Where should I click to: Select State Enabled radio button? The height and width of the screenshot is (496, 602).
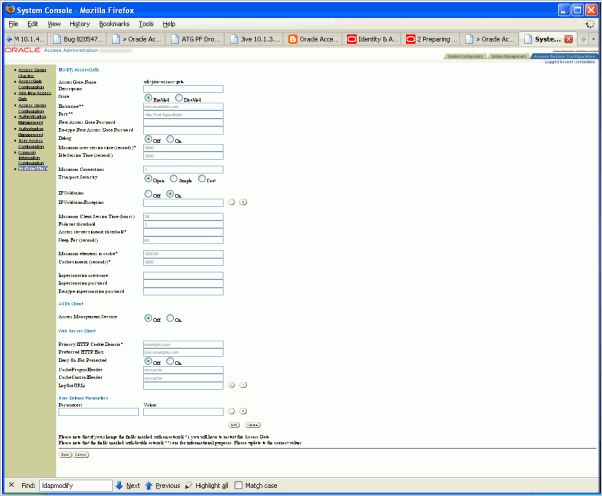[x=148, y=98]
